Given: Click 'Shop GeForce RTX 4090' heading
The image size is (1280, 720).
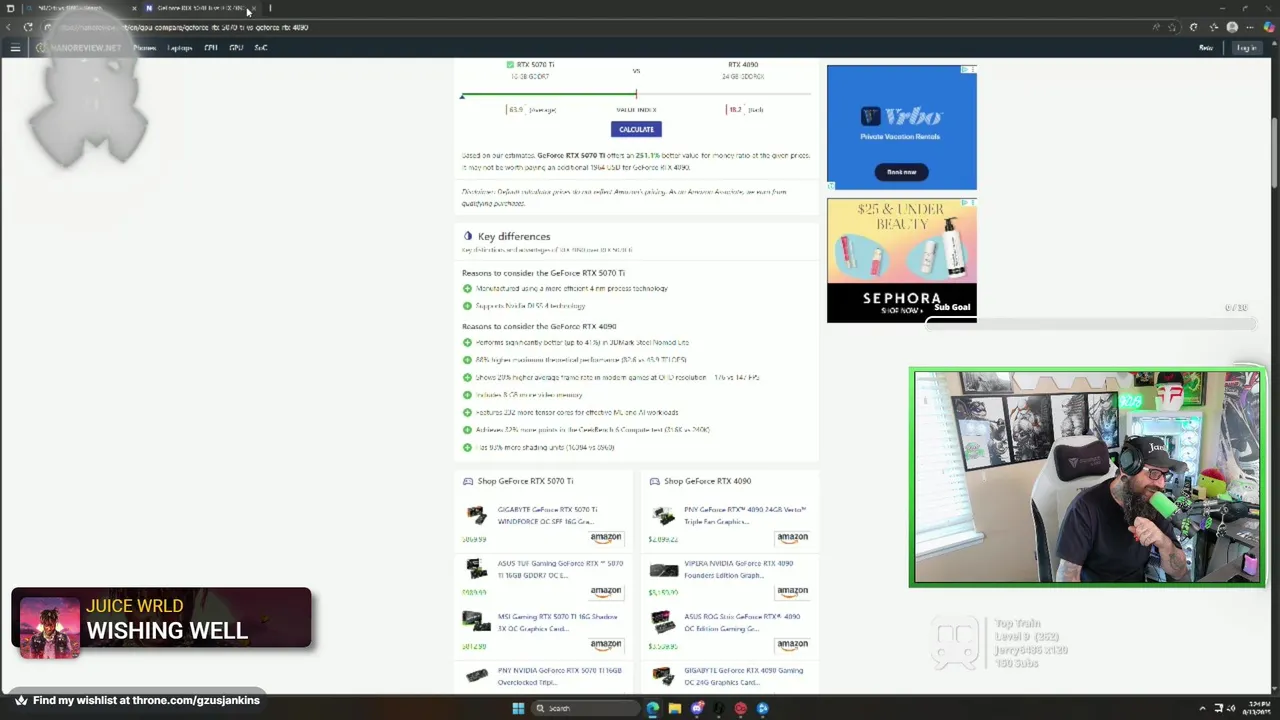Looking at the screenshot, I should click(x=707, y=481).
